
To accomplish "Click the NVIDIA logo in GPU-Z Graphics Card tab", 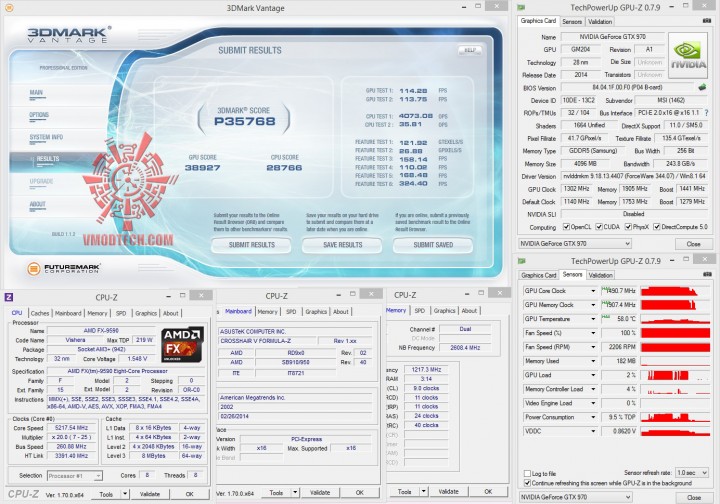I will click(688, 56).
